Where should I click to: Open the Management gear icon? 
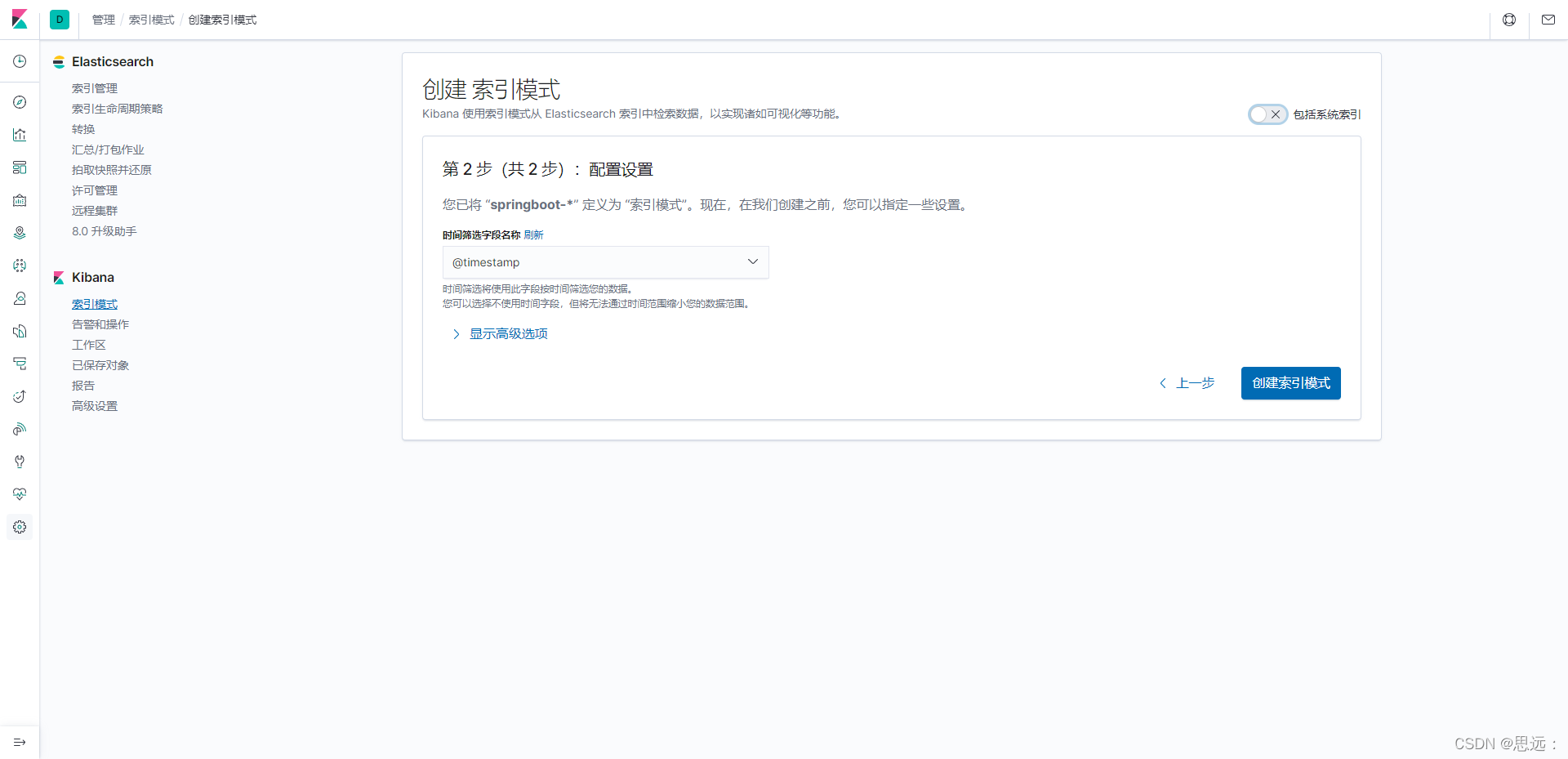20,527
